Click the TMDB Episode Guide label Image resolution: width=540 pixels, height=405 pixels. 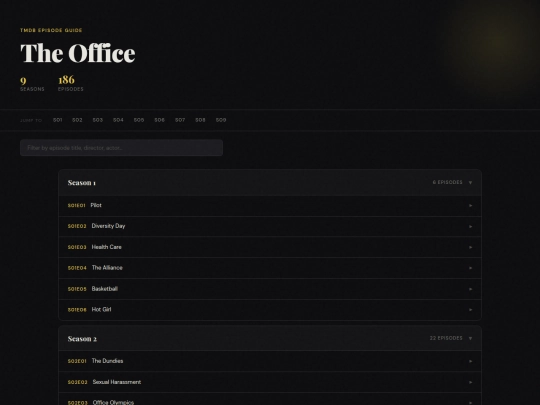coord(51,30)
